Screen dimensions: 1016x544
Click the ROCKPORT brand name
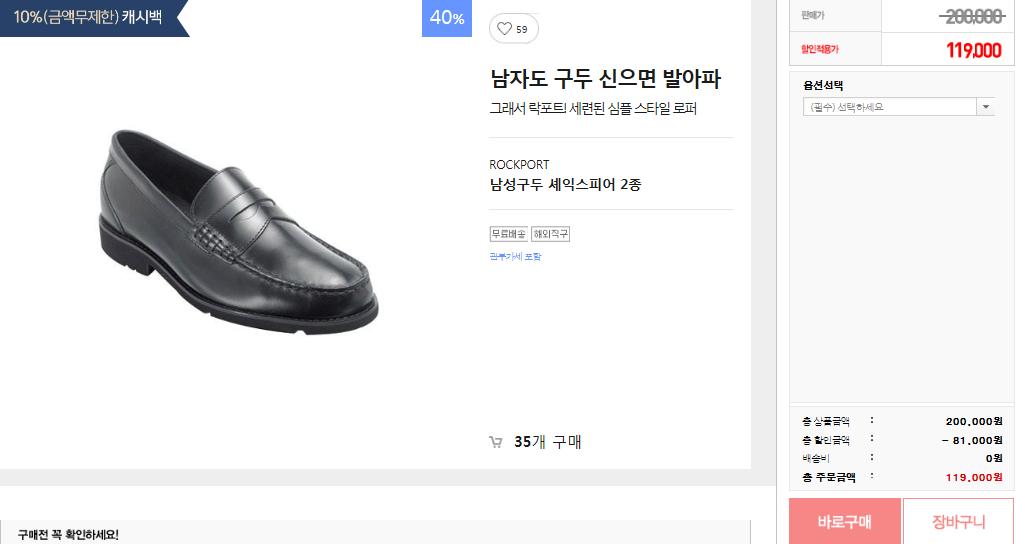519,164
